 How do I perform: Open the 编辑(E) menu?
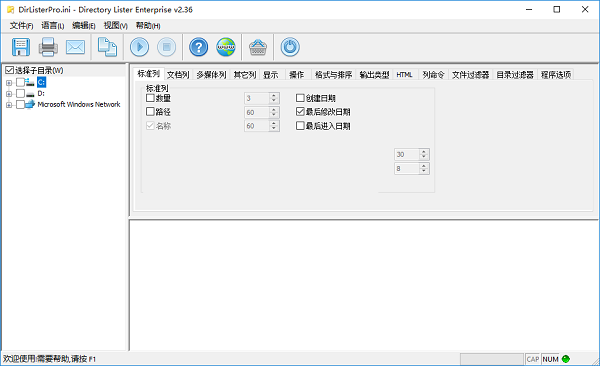click(84, 26)
